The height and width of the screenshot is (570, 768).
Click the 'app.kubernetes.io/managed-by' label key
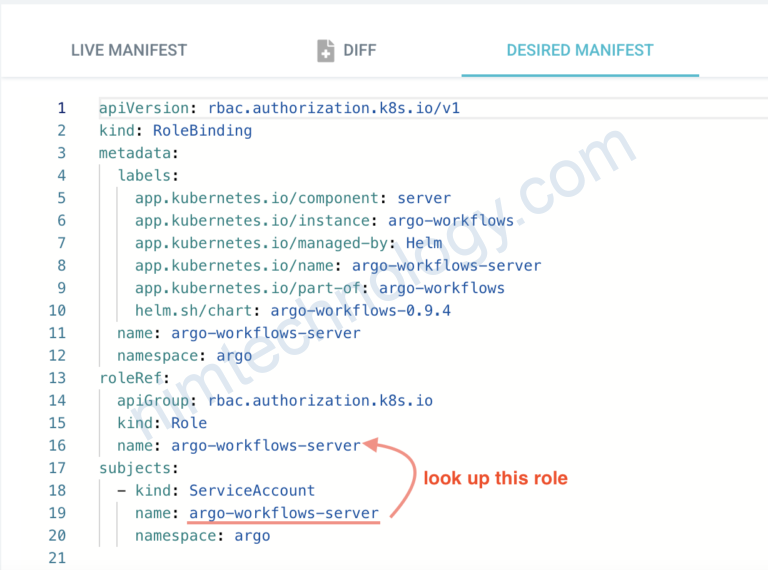(x=261, y=243)
